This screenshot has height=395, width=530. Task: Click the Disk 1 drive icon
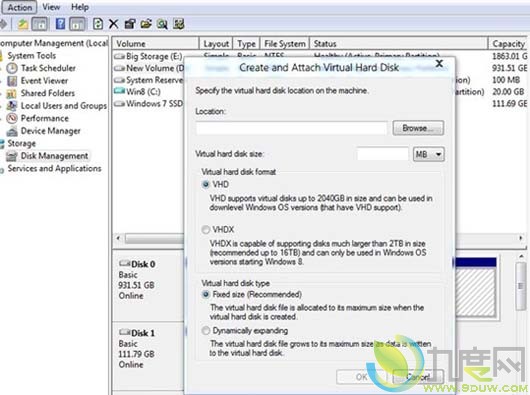(124, 332)
